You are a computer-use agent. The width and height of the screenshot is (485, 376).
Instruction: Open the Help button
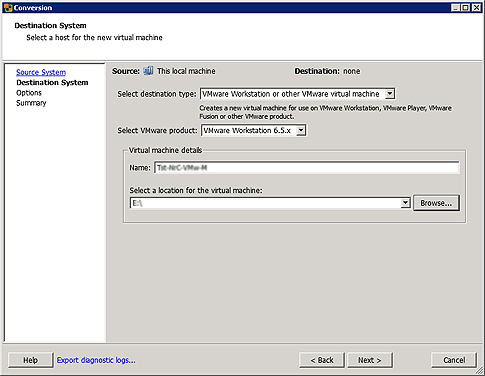pyautogui.click(x=30, y=360)
